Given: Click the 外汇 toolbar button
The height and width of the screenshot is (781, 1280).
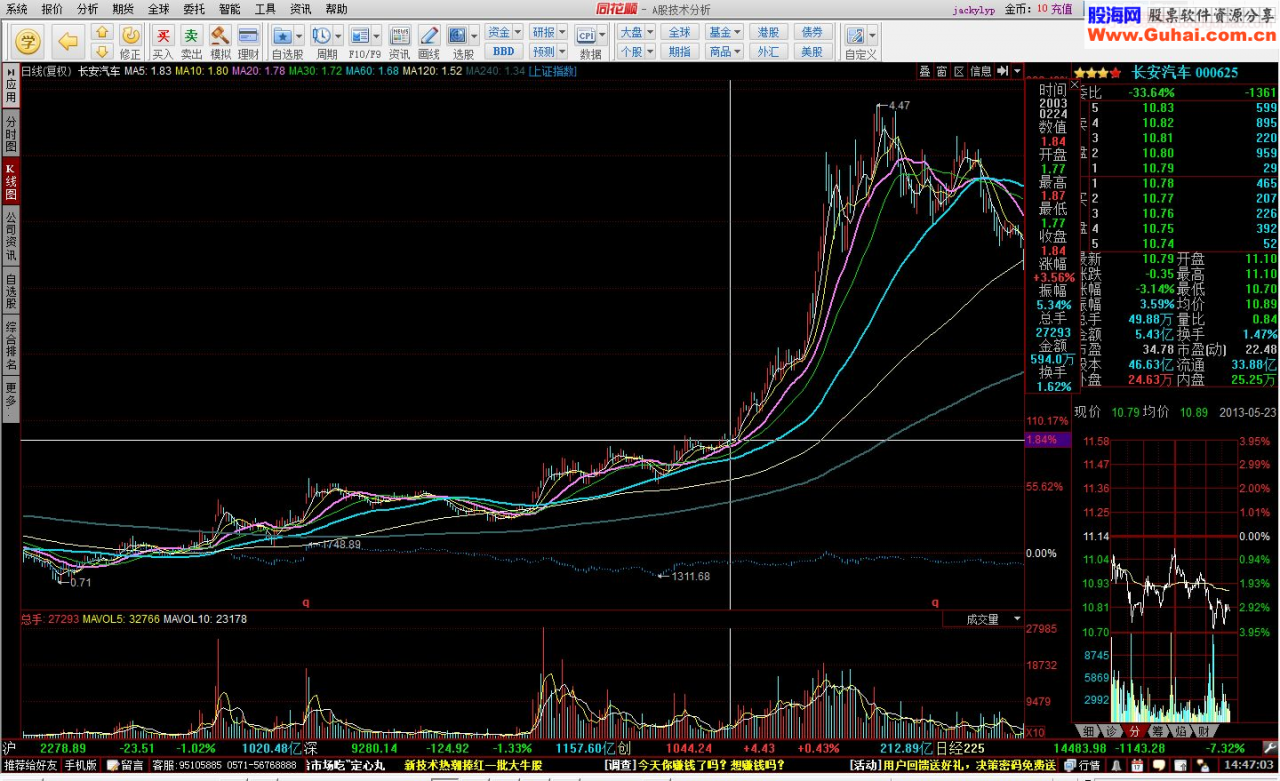Looking at the screenshot, I should 768,51.
